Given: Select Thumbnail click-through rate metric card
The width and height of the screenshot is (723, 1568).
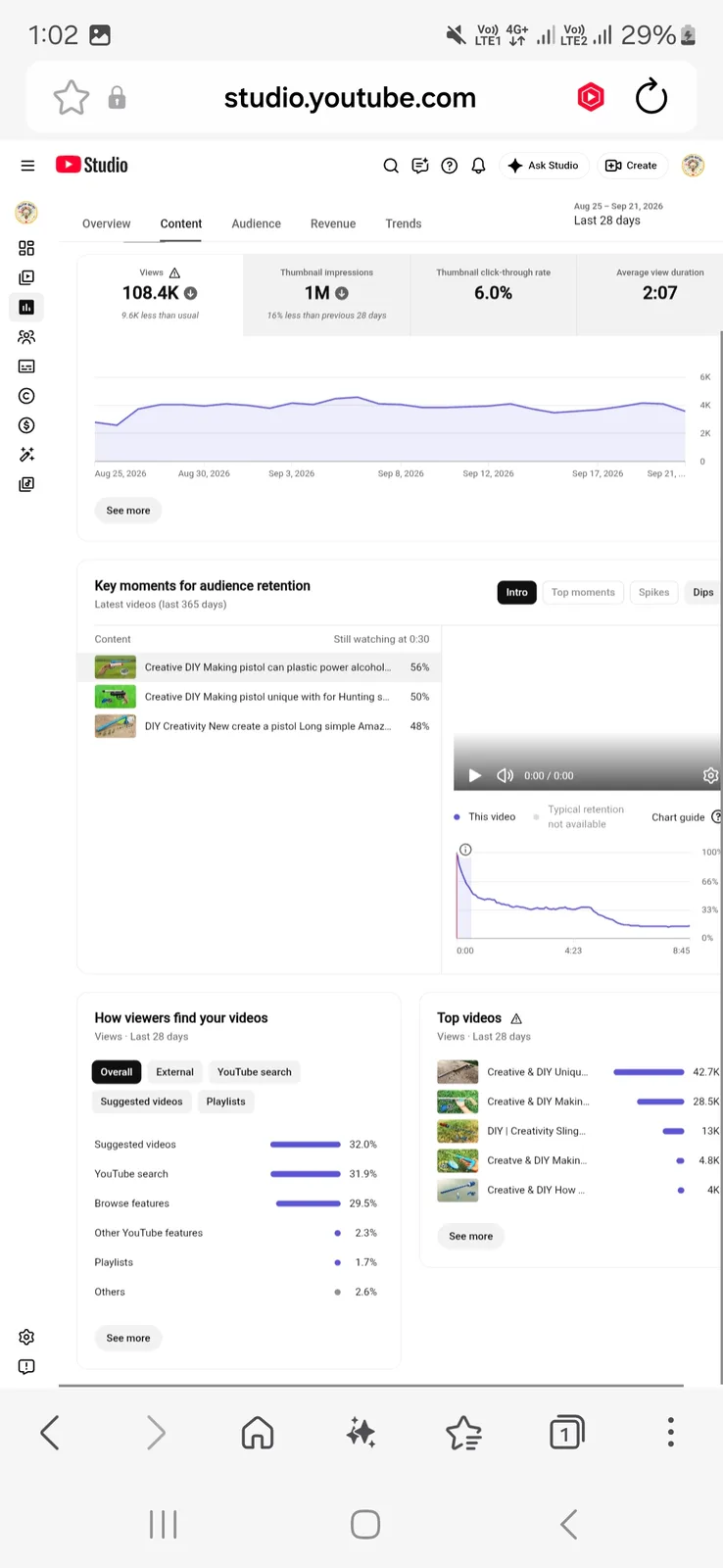Looking at the screenshot, I should click(x=494, y=295).
